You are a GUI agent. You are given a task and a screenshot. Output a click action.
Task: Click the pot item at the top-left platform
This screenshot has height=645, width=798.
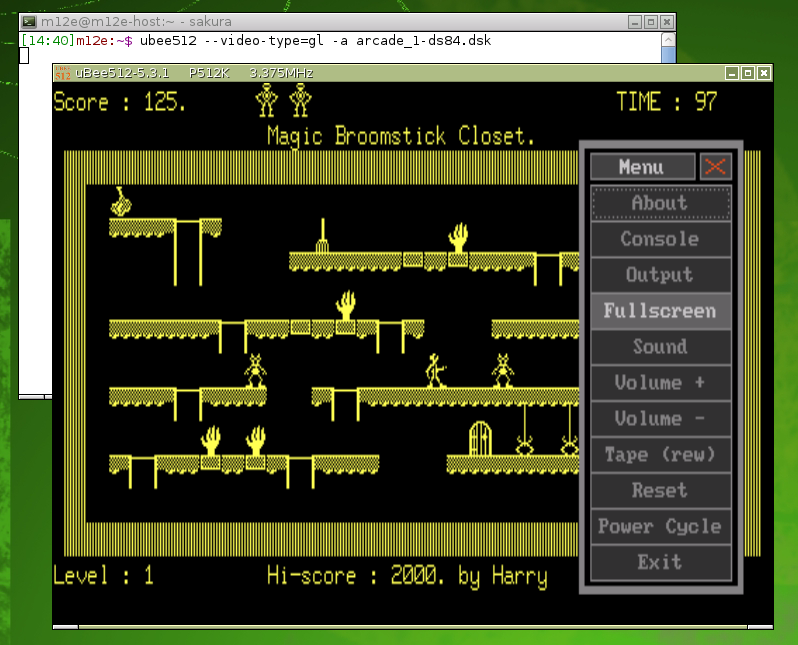click(121, 203)
